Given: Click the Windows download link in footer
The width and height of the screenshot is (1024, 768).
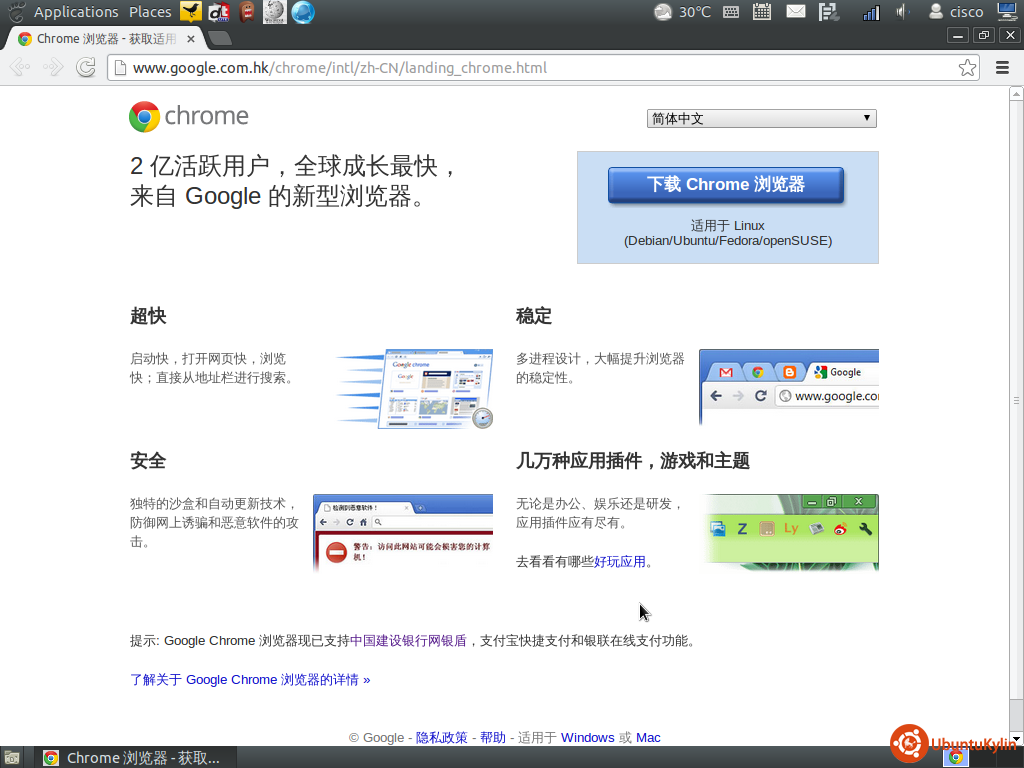Looking at the screenshot, I should coord(588,737).
